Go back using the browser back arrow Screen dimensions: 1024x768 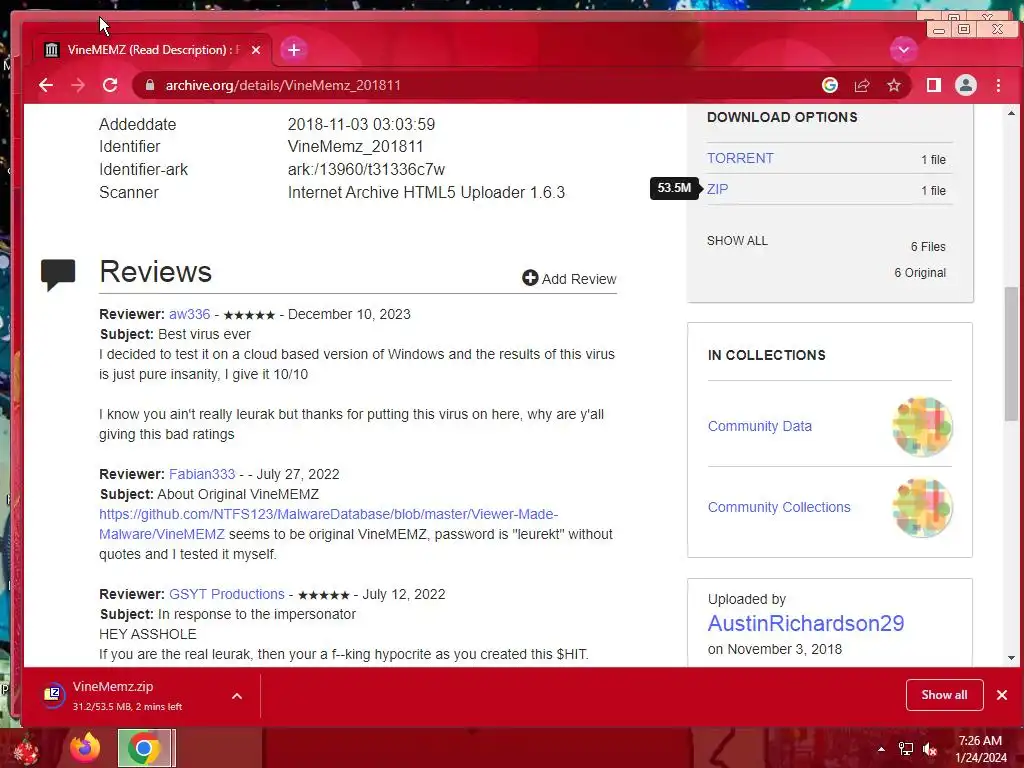click(x=46, y=85)
